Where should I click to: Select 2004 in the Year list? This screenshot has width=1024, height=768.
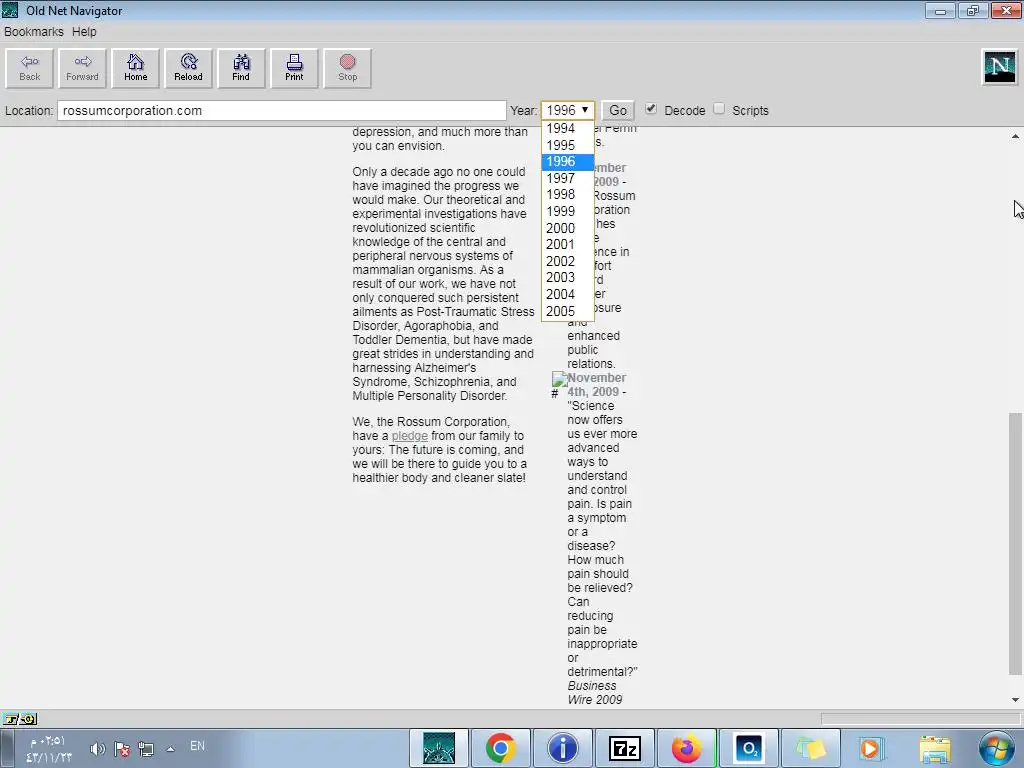568,295
